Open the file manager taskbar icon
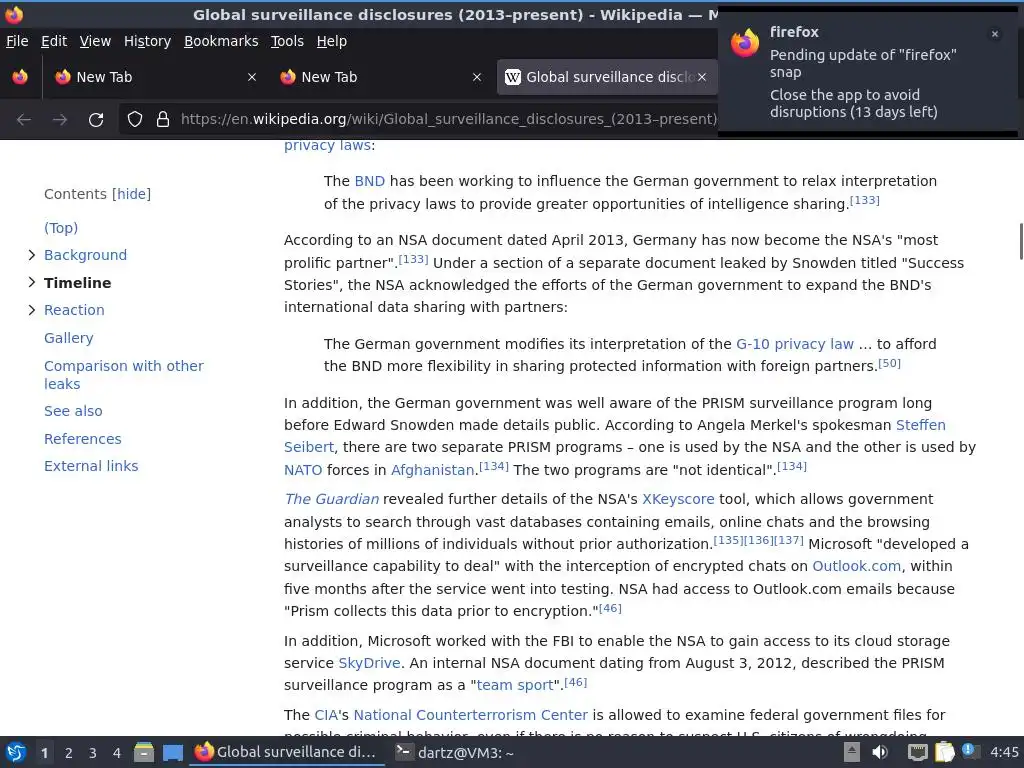Screen dimensions: 1024x768 coord(144,753)
